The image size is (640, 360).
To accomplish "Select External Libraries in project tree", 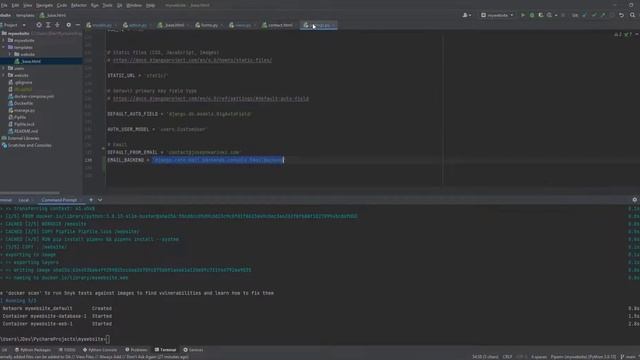I will [x=23, y=138].
